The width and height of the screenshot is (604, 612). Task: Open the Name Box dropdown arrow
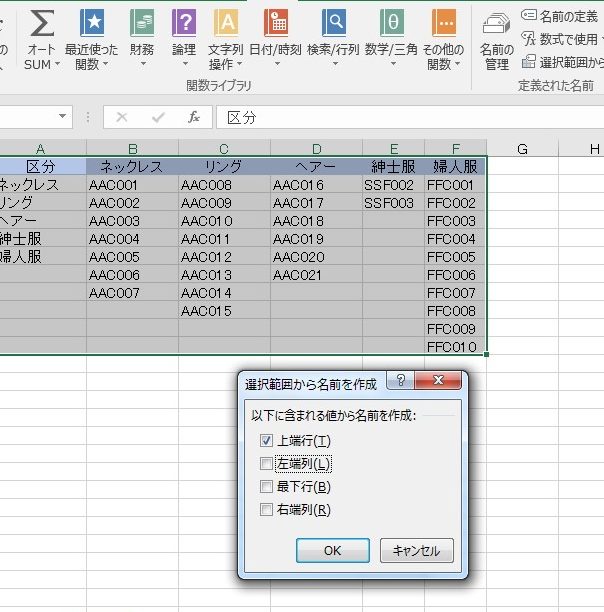coord(62,116)
